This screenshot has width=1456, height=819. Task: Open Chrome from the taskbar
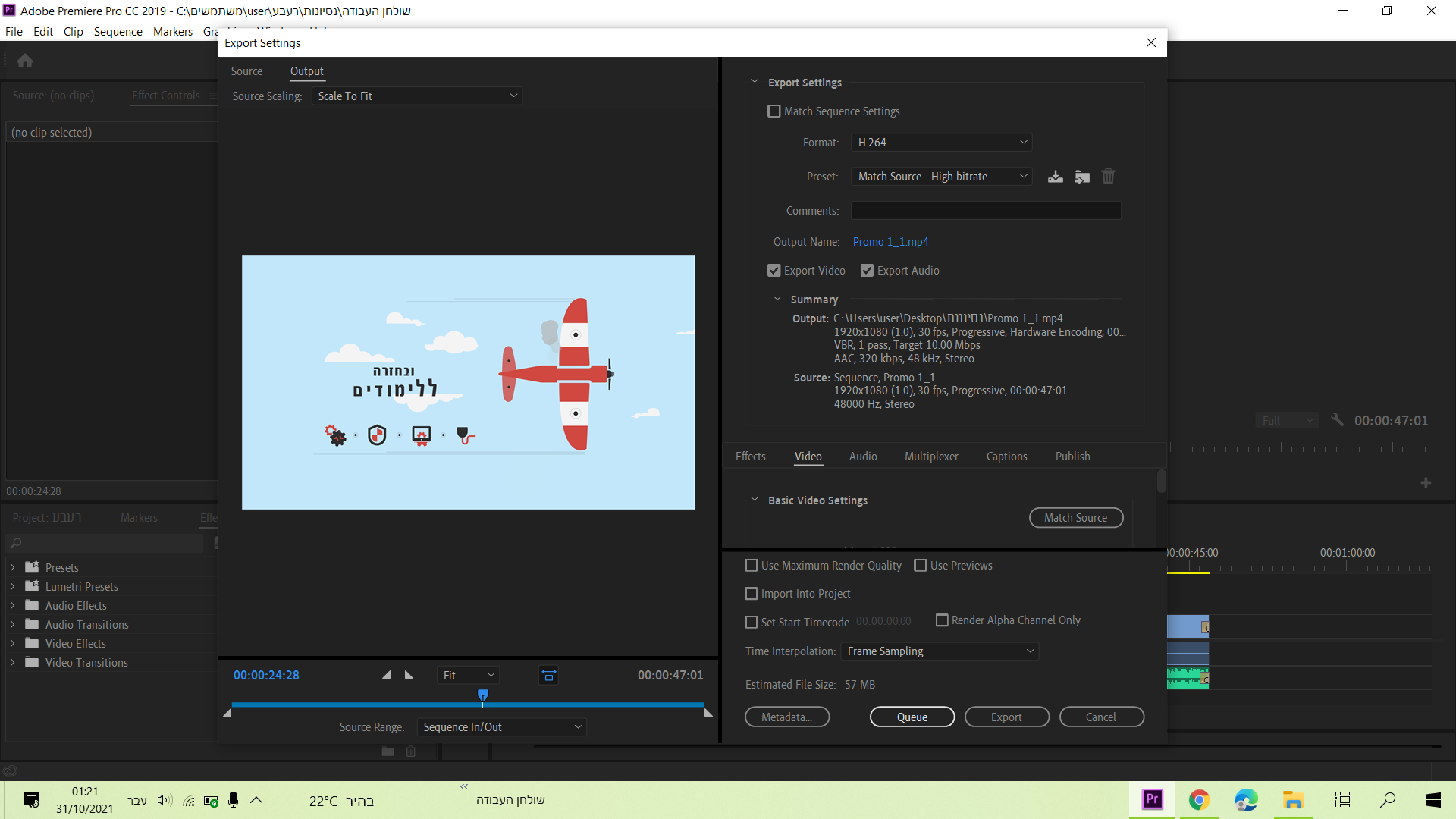[1199, 800]
